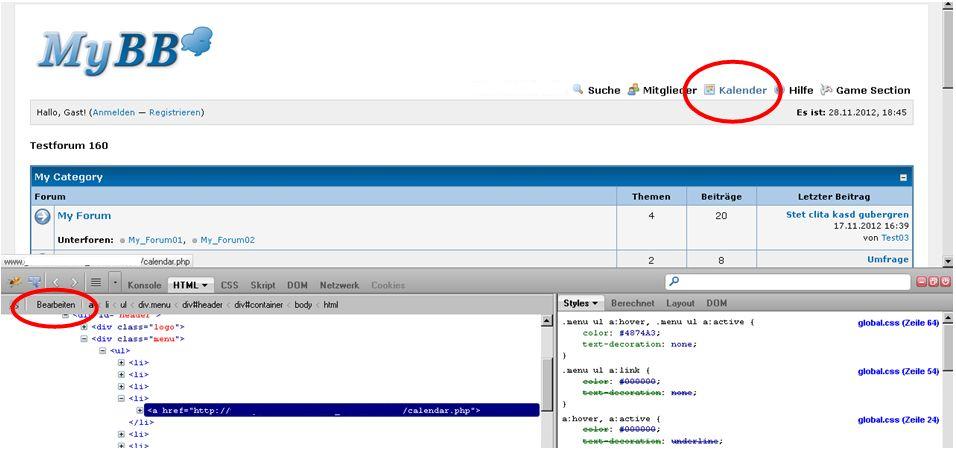Open the My Forum forum link
Screen dimensions: 956x449
pyautogui.click(x=84, y=215)
